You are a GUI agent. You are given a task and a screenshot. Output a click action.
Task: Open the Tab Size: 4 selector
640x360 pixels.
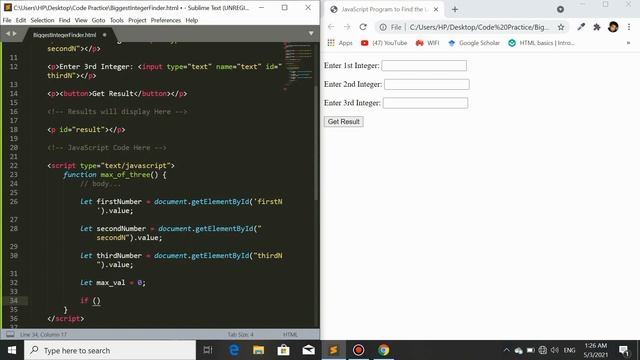point(240,334)
